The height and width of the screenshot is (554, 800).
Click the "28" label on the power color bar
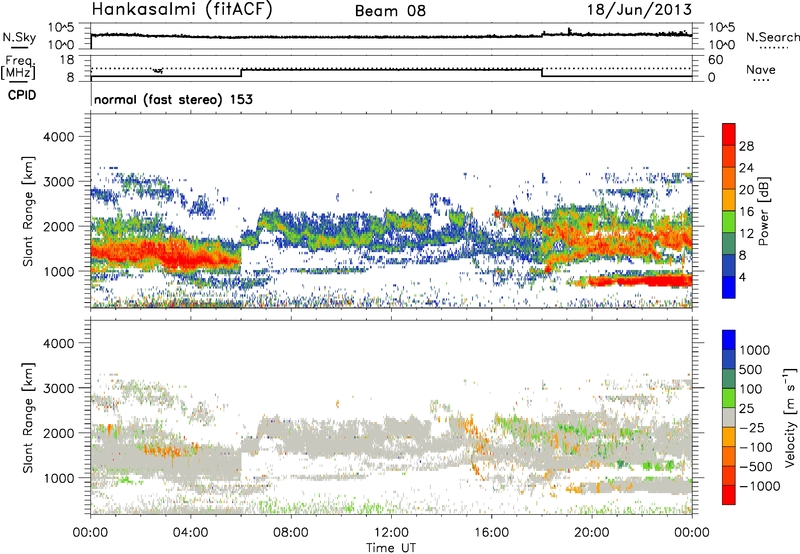point(746,146)
